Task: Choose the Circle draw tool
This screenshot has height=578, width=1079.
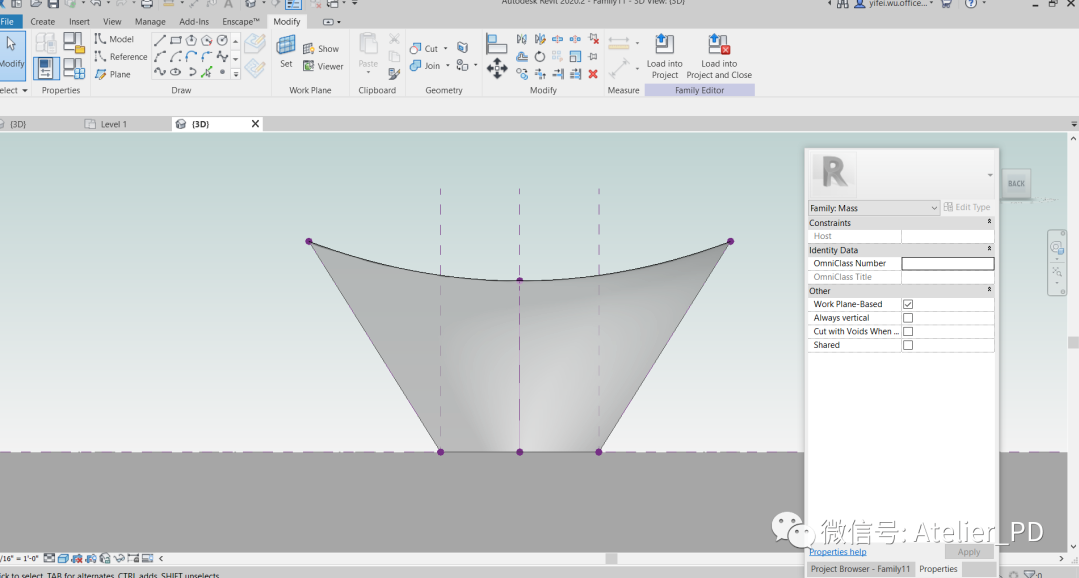Action: click(x=222, y=41)
